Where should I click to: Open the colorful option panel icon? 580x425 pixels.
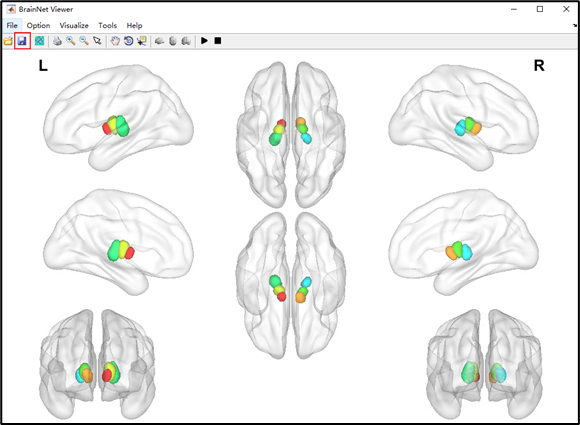pyautogui.click(x=39, y=41)
